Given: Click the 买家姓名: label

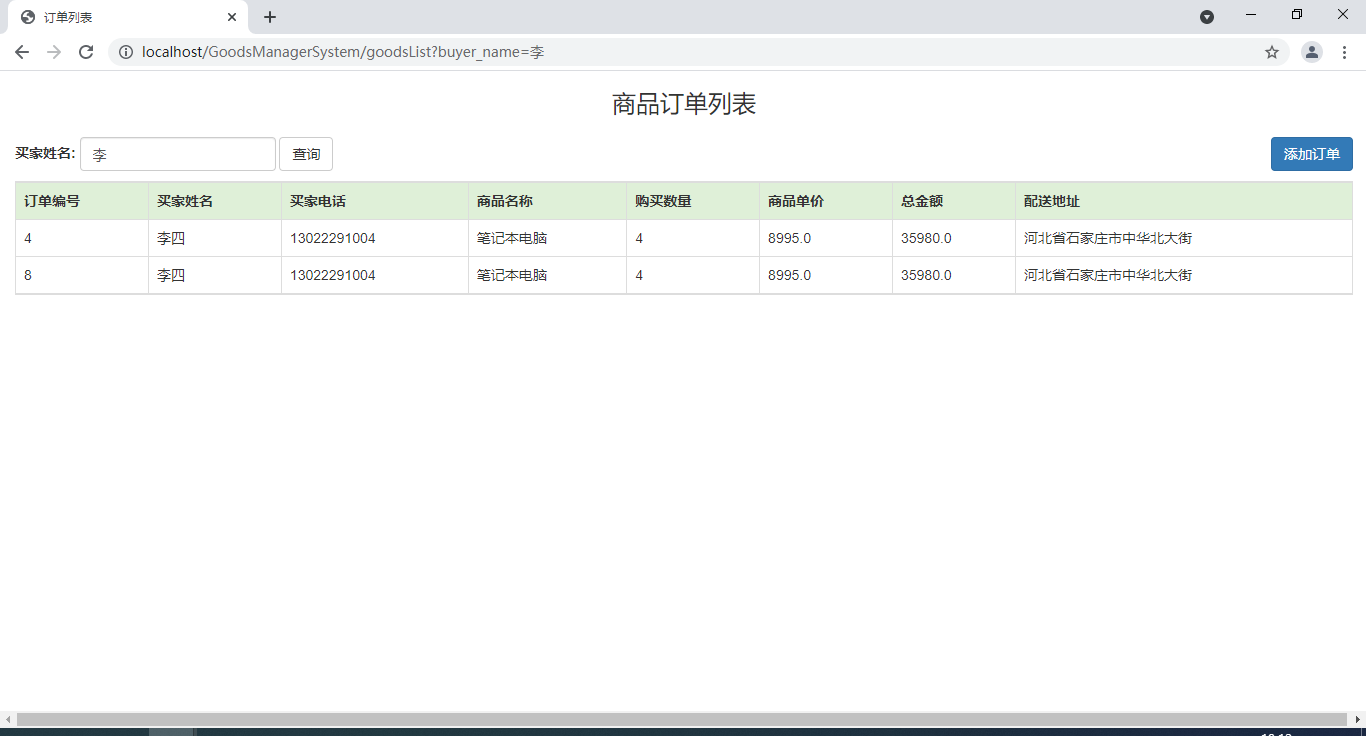Looking at the screenshot, I should click(x=45, y=153).
